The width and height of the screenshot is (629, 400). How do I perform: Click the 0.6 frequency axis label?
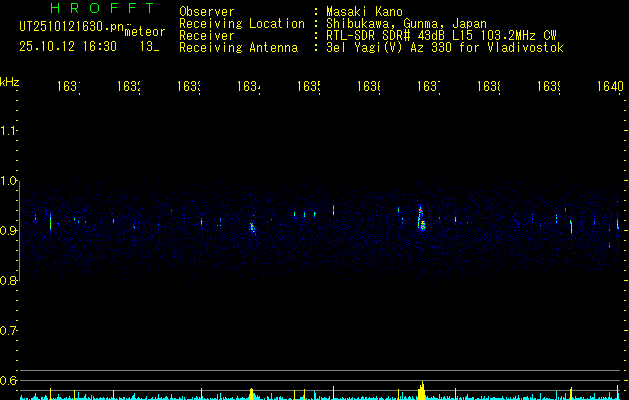[x=8, y=380]
